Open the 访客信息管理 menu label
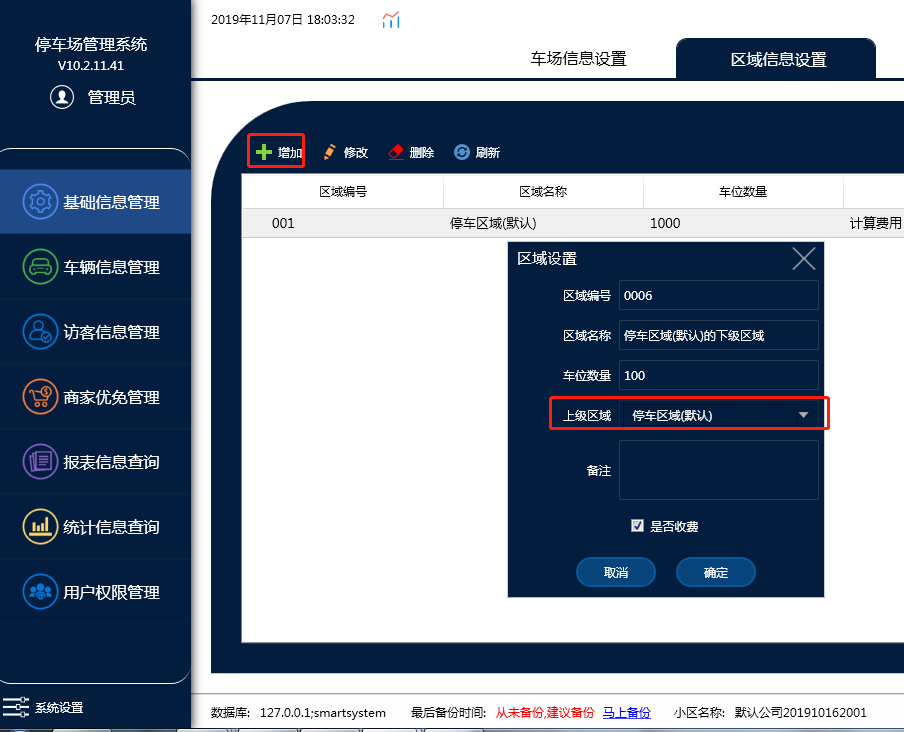 tap(111, 333)
